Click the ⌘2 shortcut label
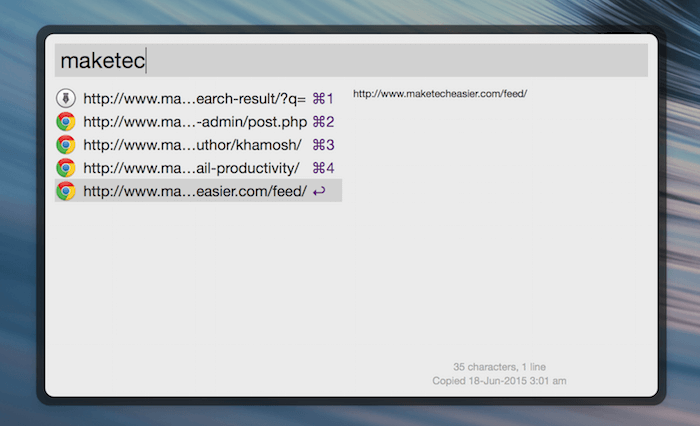The width and height of the screenshot is (700, 426). tap(323, 122)
